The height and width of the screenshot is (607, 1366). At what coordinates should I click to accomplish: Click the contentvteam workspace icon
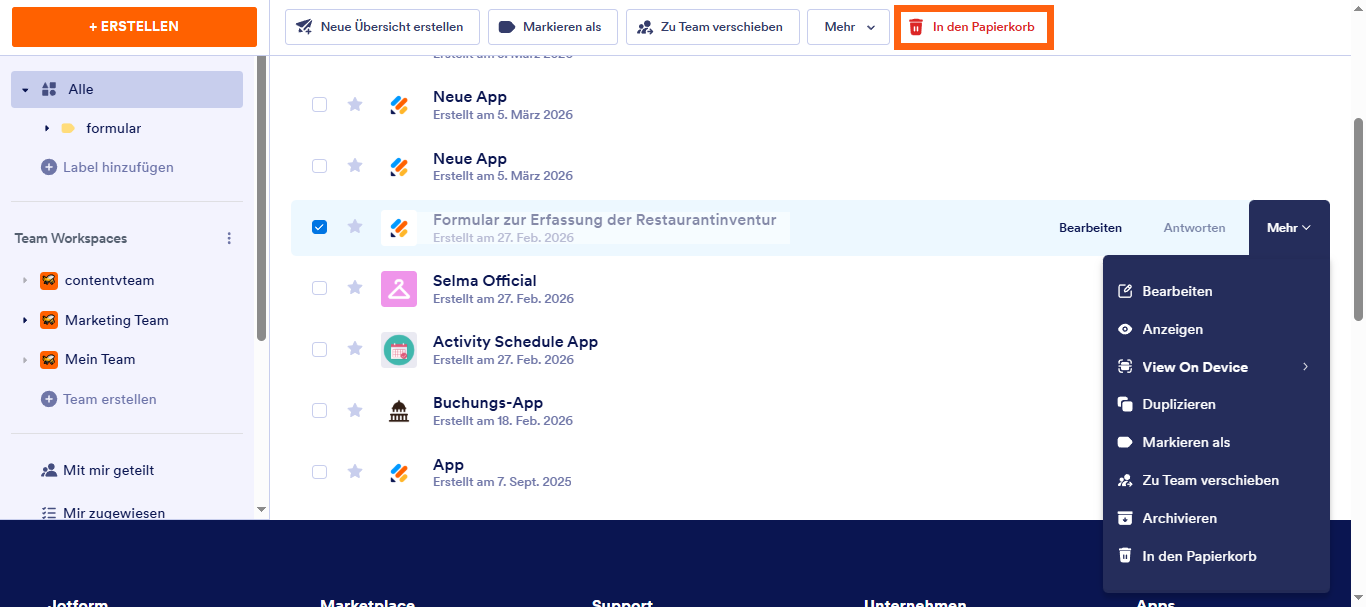point(49,281)
